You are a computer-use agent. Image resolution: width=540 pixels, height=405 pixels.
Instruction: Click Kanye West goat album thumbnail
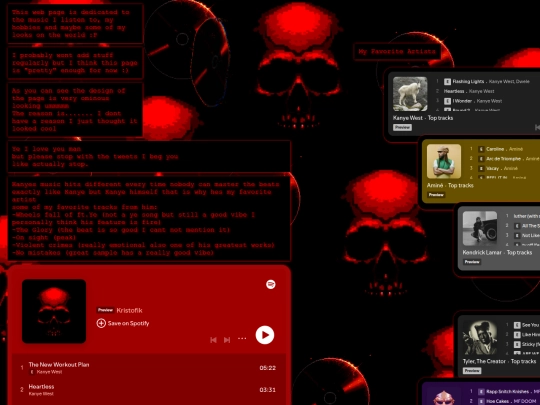pos(410,94)
